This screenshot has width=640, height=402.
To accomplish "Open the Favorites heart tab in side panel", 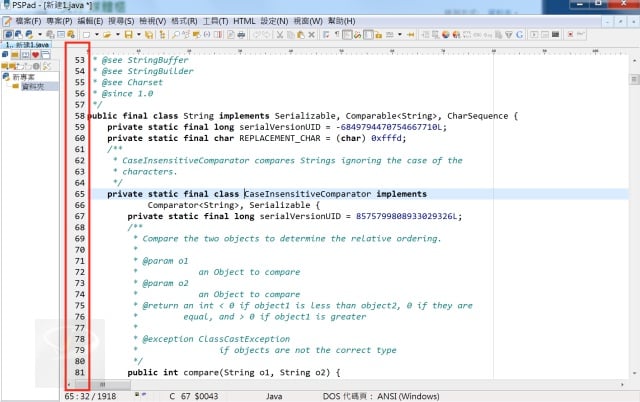I will point(35,55).
